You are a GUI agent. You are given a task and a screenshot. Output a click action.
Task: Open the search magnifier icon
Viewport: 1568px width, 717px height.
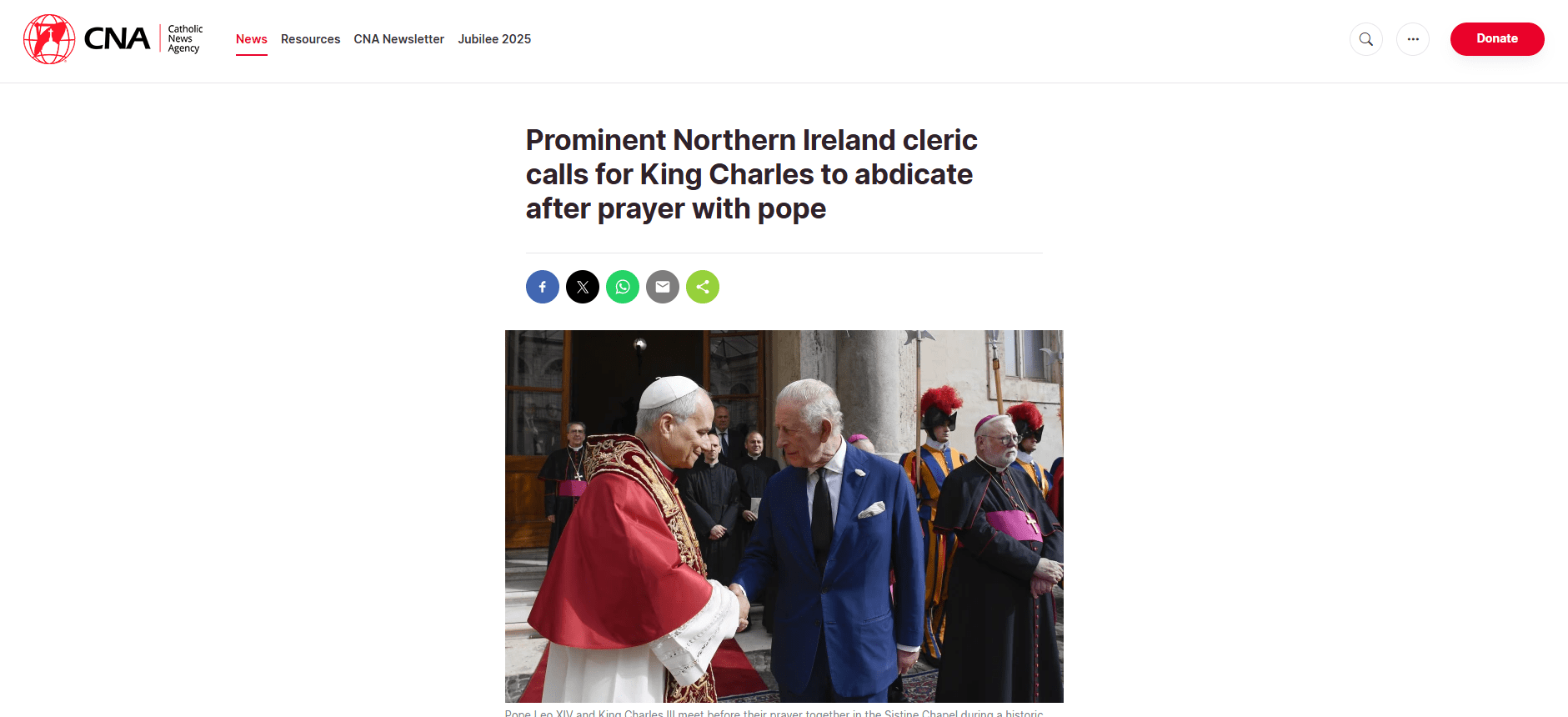point(1366,39)
